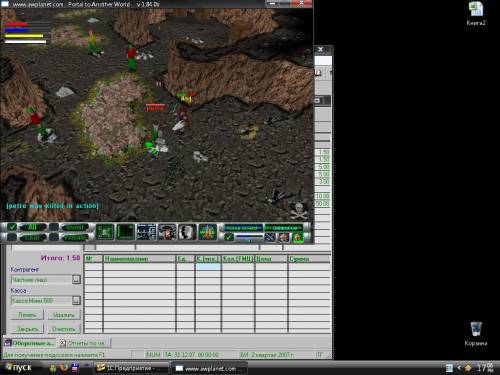The image size is (500, 375).
Task: Select the highlighted К.(мес.) table cell
Action: 208,266
